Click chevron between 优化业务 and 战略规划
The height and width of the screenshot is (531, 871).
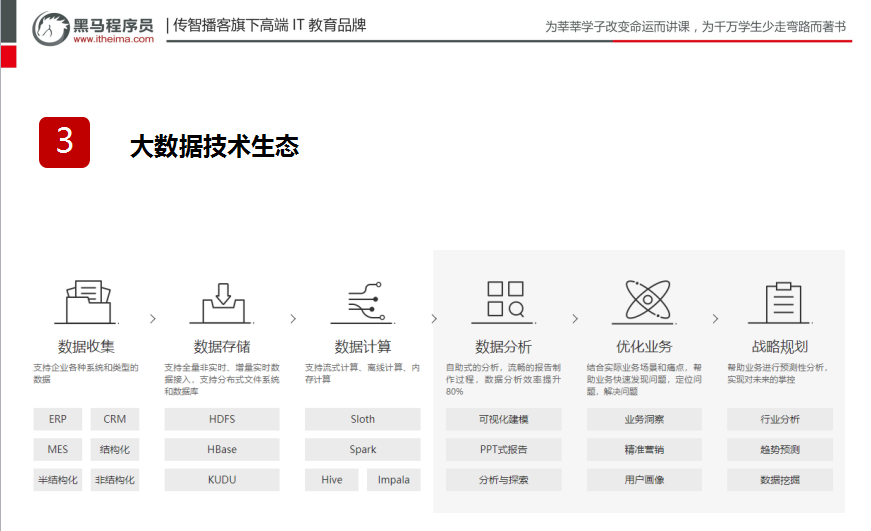click(x=715, y=319)
